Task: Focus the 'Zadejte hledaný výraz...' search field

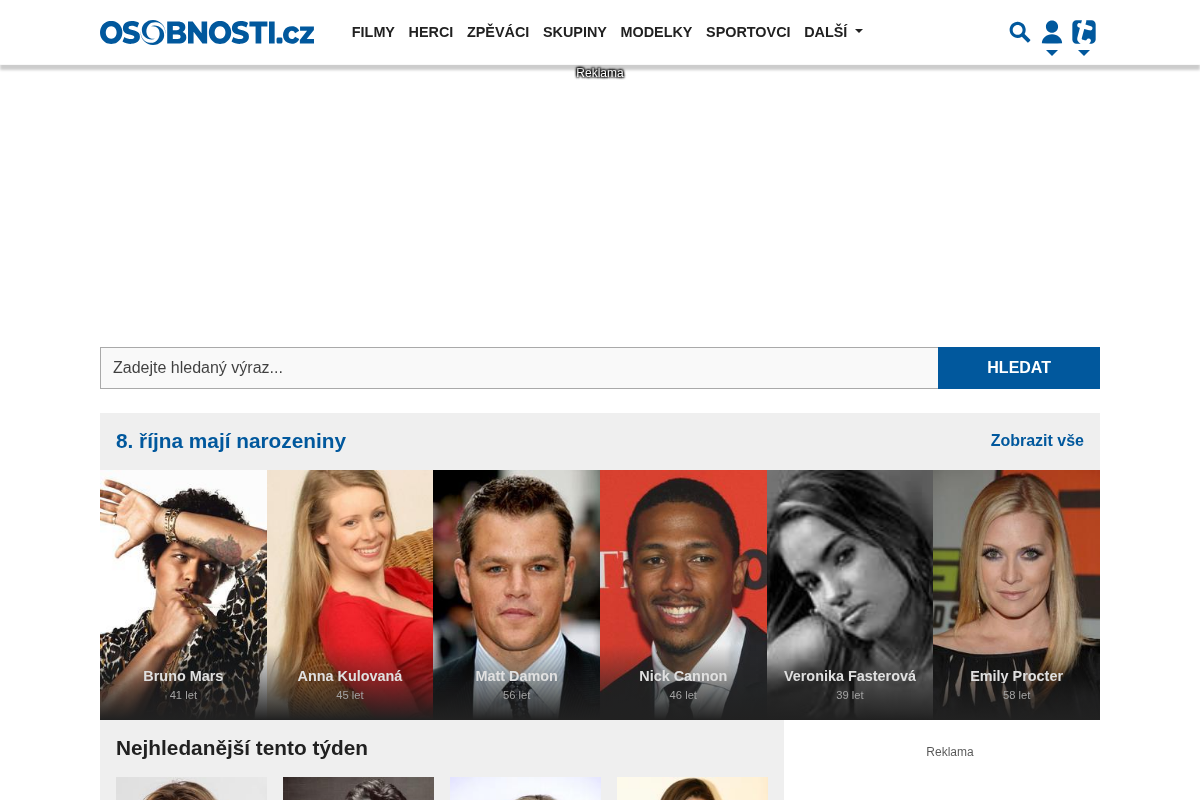Action: pos(519,368)
